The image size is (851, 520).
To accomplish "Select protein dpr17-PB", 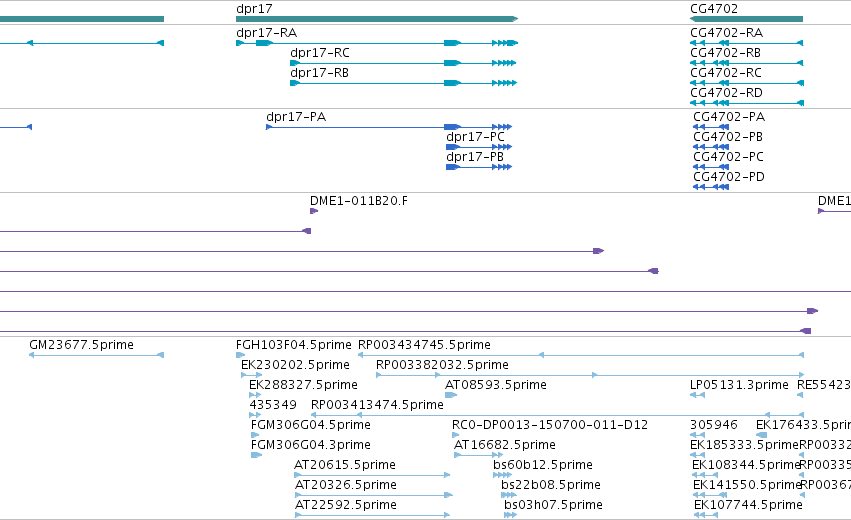I will pos(475,157).
